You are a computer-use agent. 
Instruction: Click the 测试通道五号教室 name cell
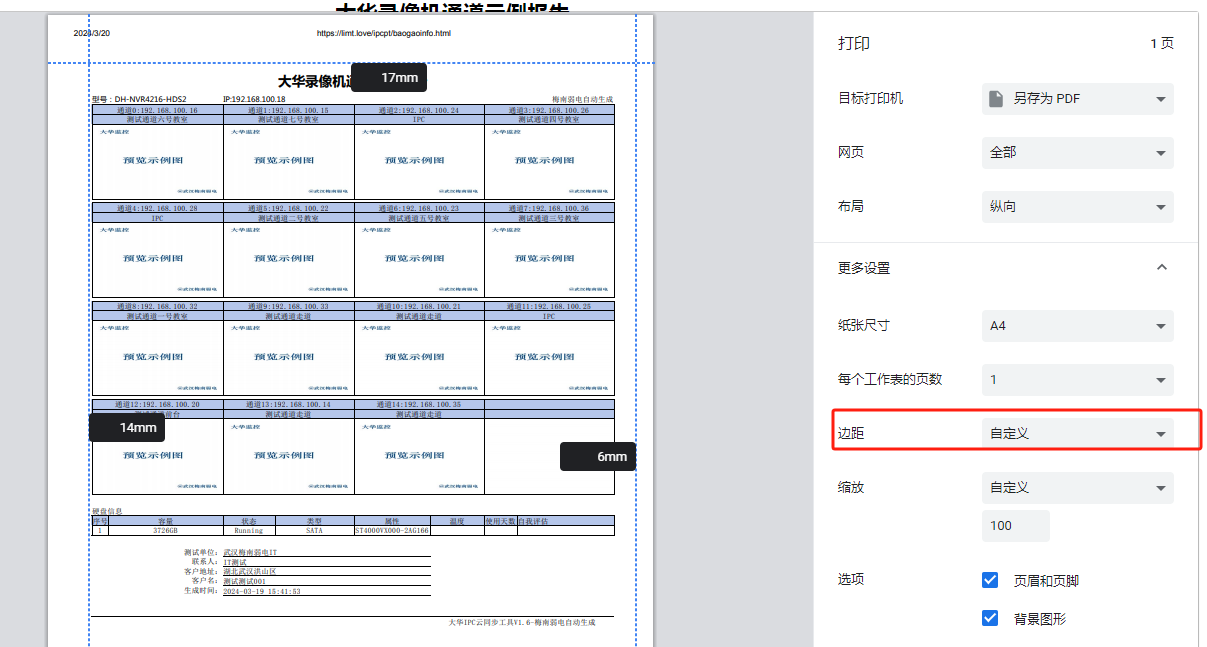click(x=419, y=217)
